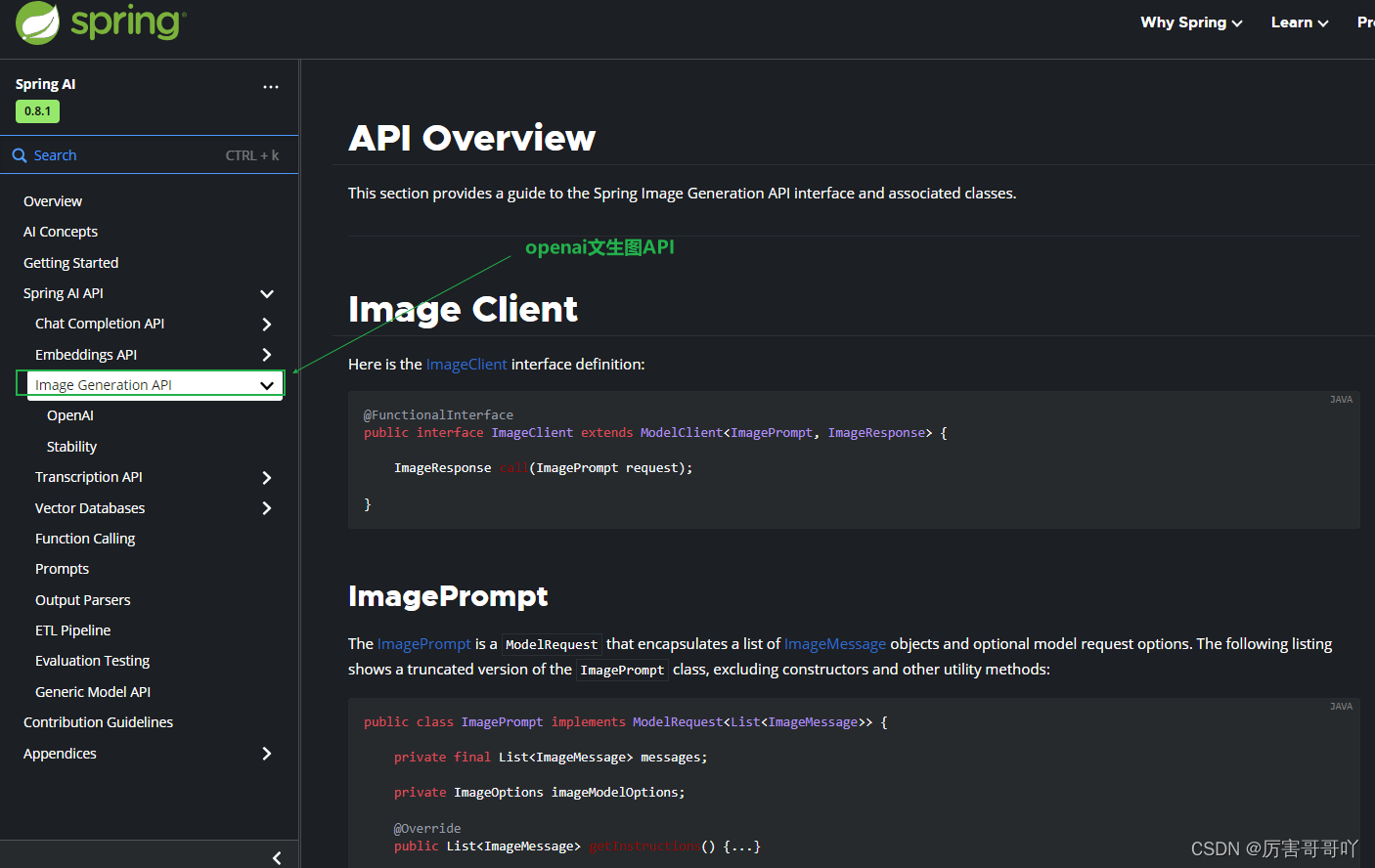Focus the Search input field

pyautogui.click(x=150, y=155)
